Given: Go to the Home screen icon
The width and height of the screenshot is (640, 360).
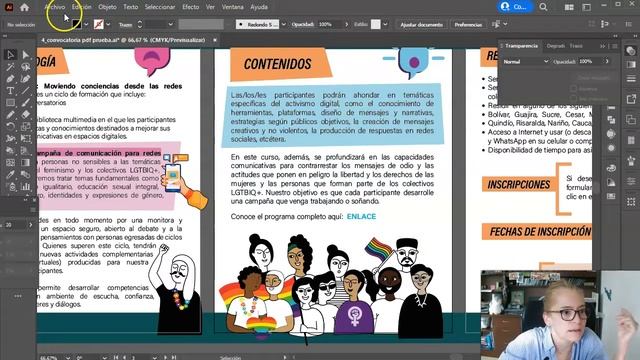Looking at the screenshot, I should point(24,7).
